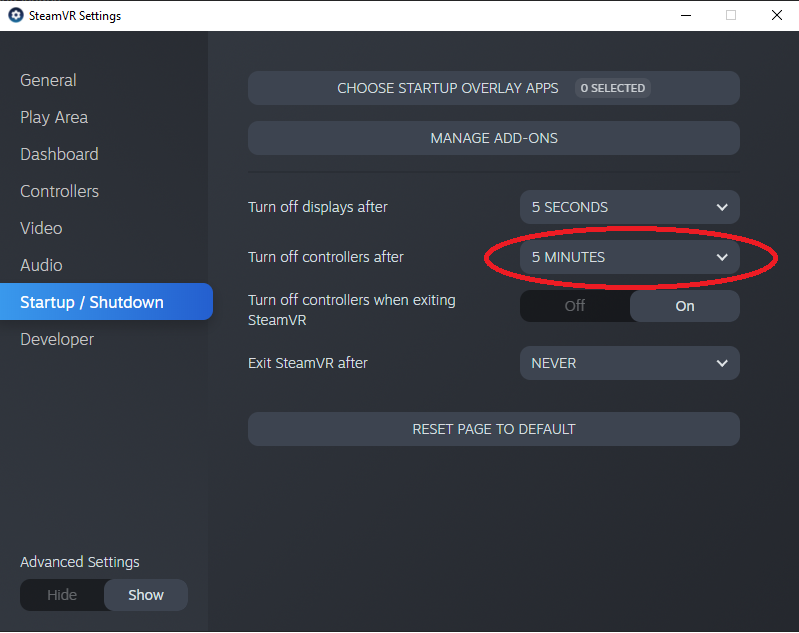Click the 'Advanced Settings' label

click(79, 562)
